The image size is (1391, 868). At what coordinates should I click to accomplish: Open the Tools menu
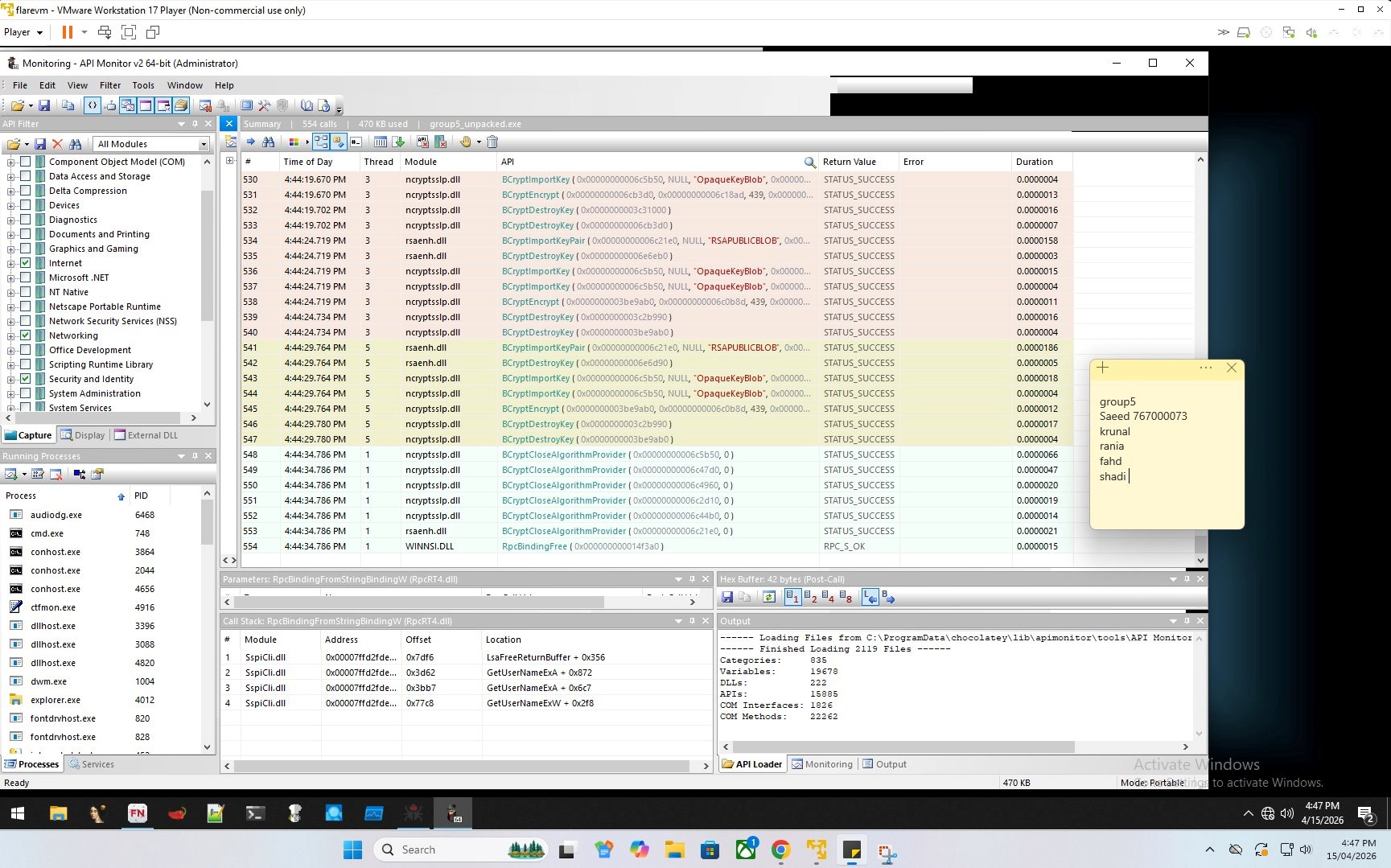coord(143,85)
